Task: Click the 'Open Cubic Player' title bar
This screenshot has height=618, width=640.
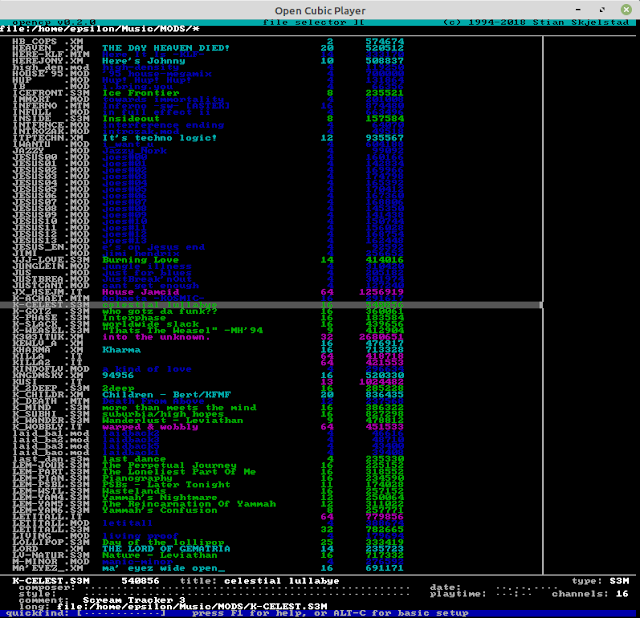Action: 320,10
